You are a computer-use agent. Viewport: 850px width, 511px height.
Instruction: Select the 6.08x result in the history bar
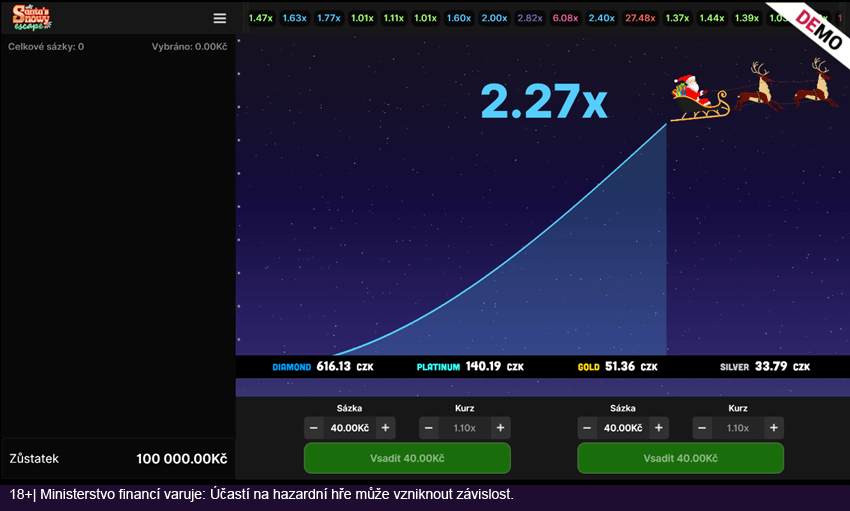565,18
